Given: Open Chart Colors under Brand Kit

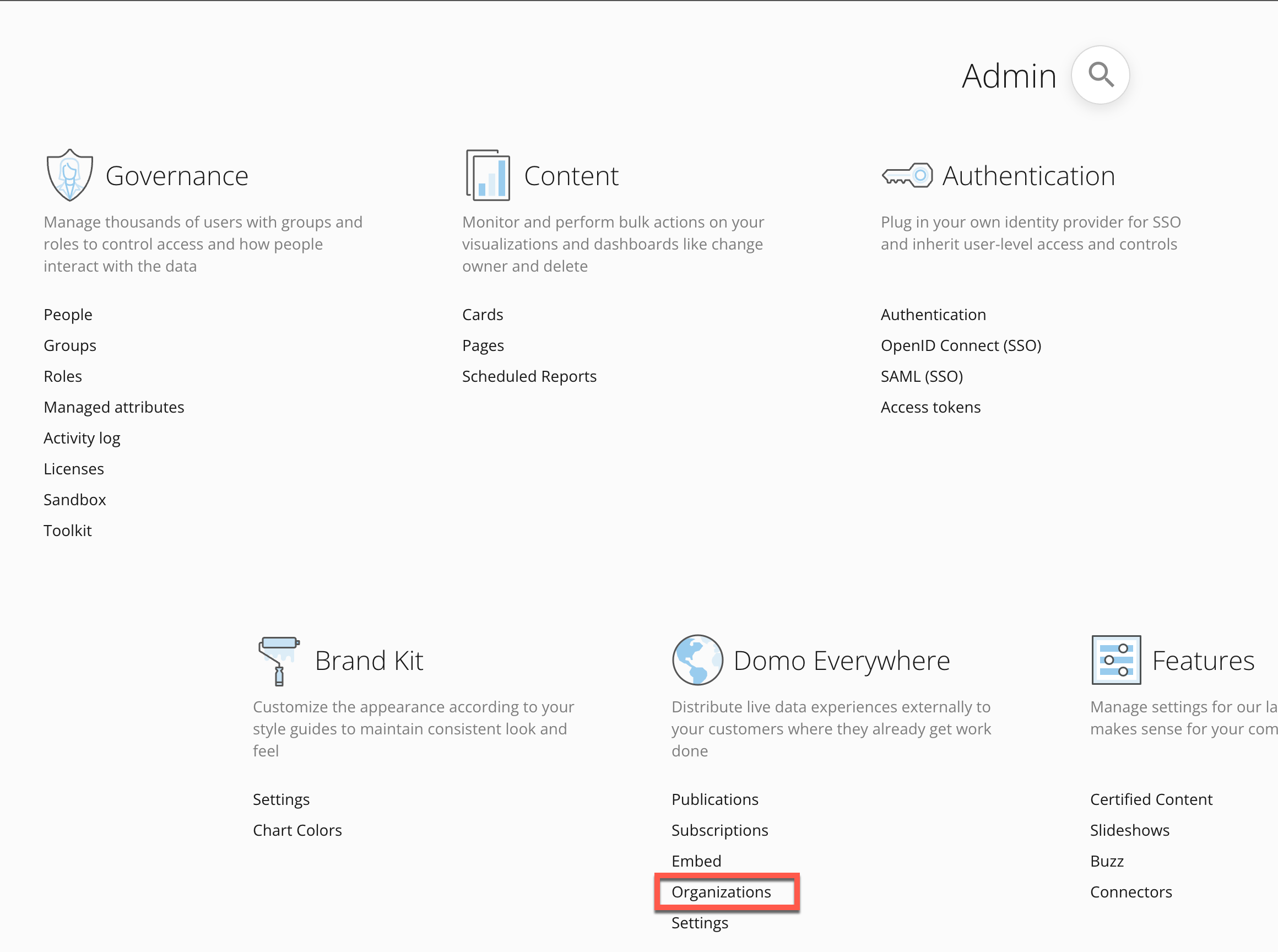Looking at the screenshot, I should (297, 830).
